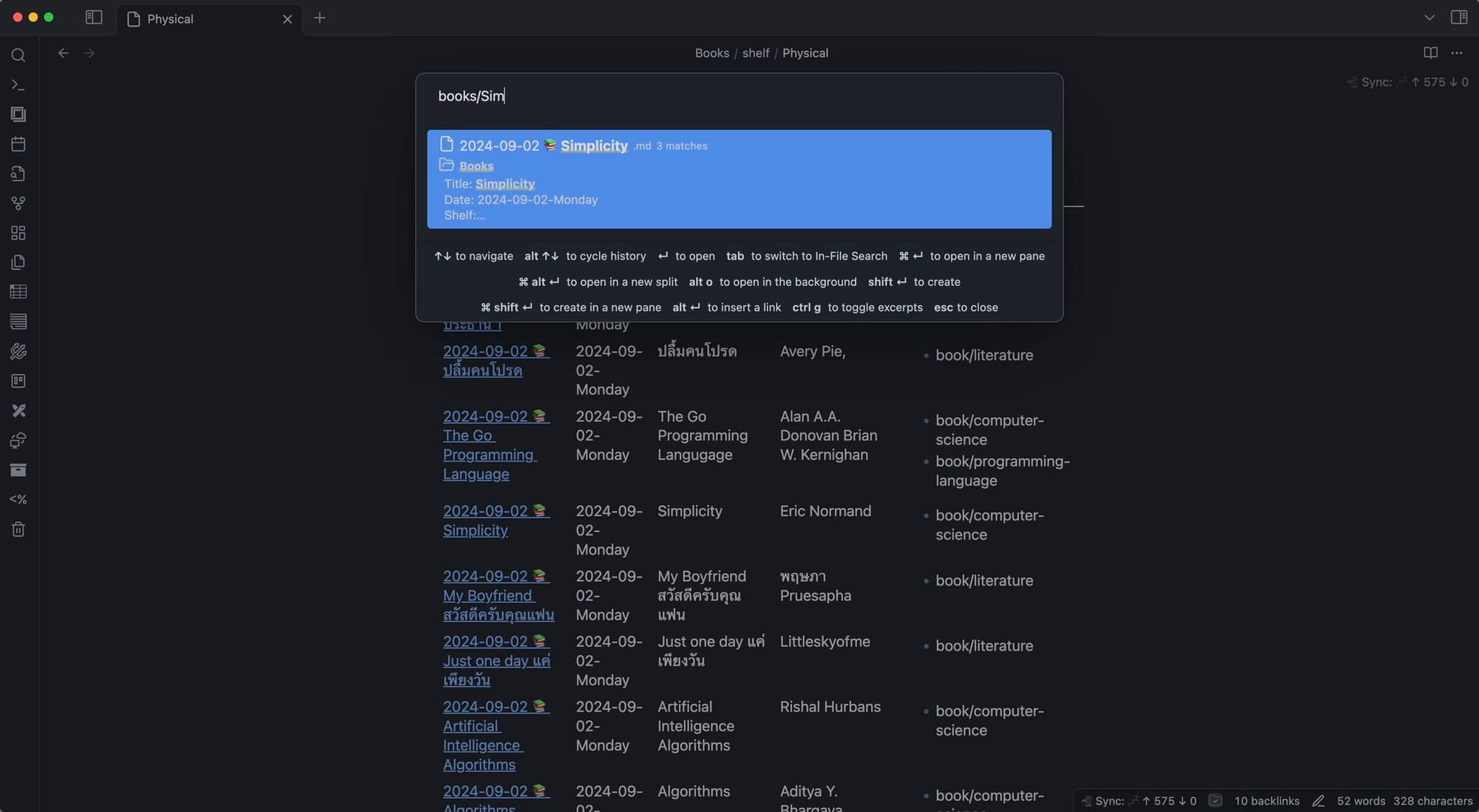
Task: Click the 328 characters count
Action: tap(1432, 801)
